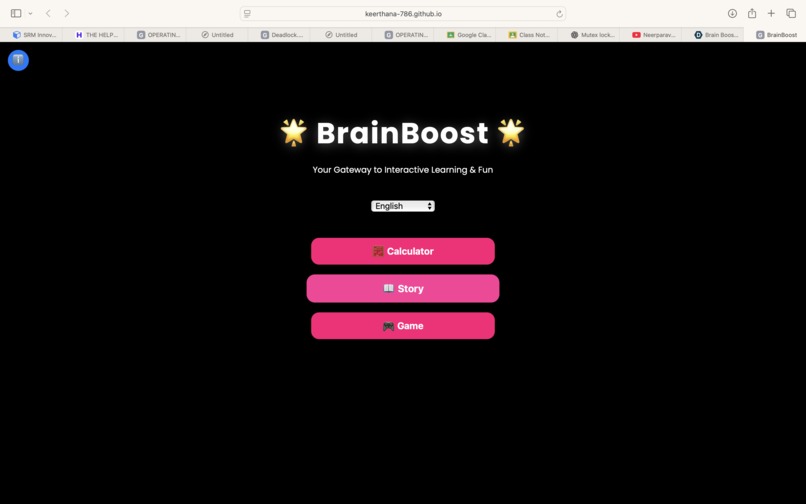Expand the sidebar options chevron

[30, 13]
